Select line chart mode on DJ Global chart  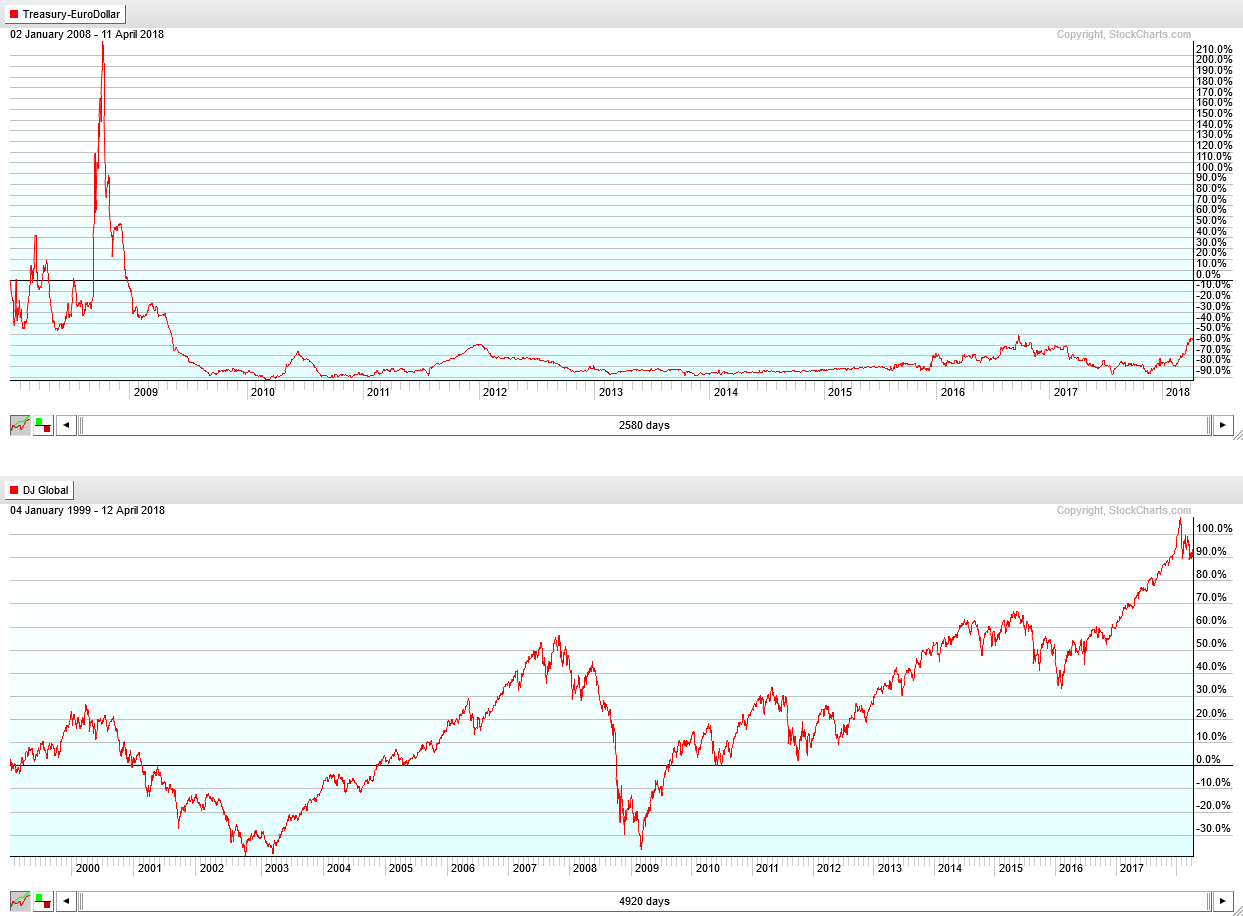tap(20, 901)
